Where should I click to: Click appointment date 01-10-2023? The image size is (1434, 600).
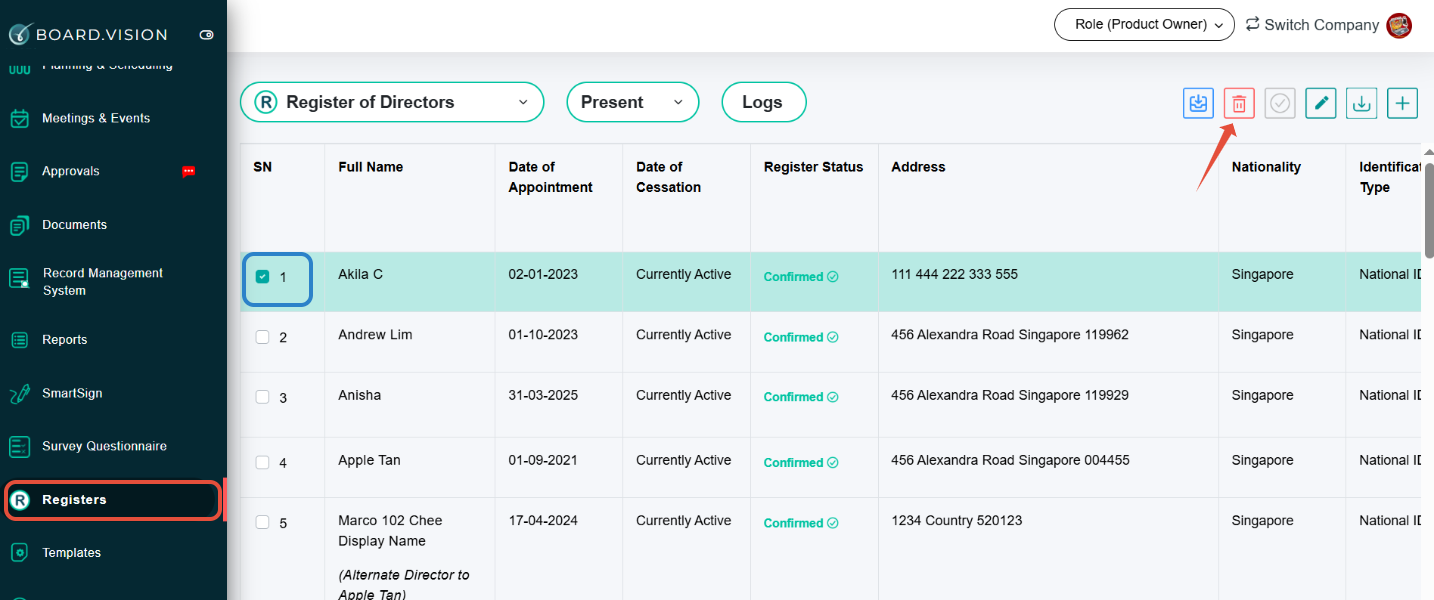click(543, 335)
